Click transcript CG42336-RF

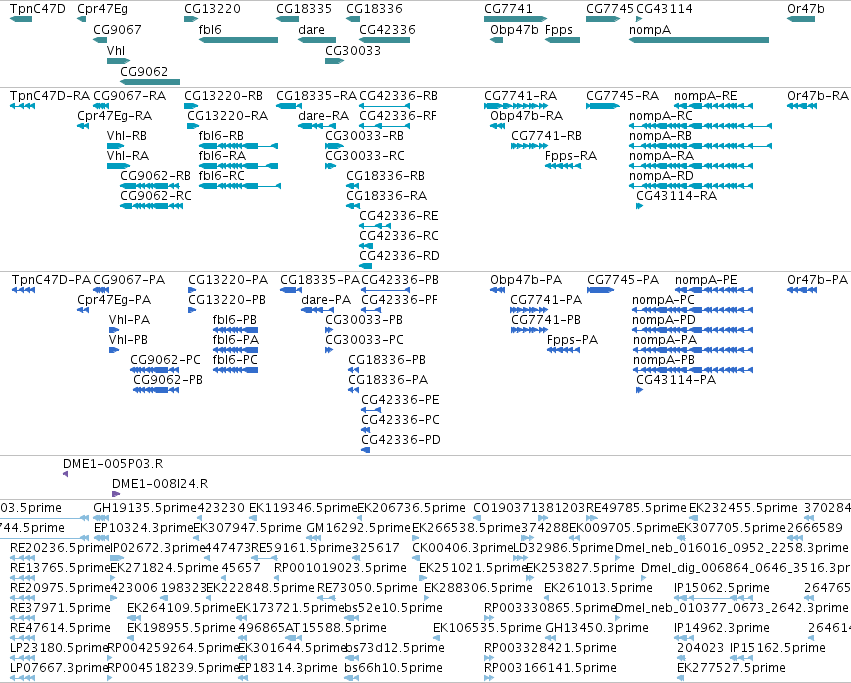tap(398, 116)
